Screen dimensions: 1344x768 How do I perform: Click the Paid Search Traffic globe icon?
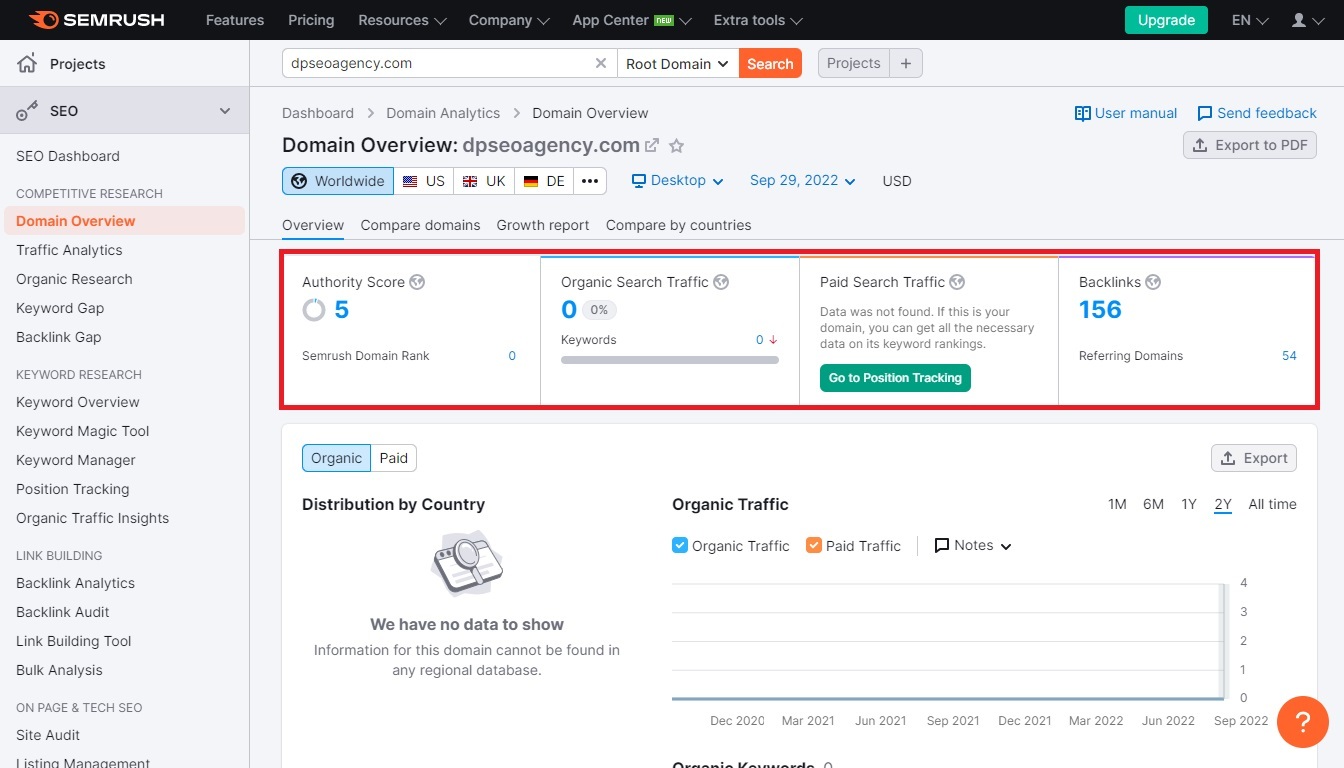click(x=957, y=282)
